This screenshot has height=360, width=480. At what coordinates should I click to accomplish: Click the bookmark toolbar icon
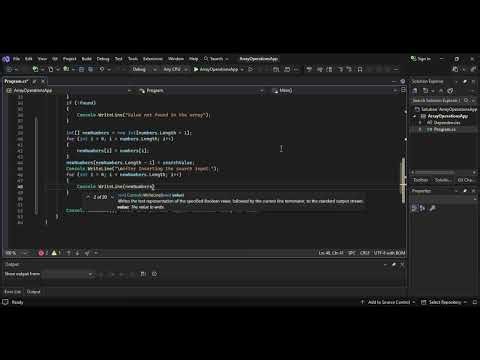[x=360, y=69]
